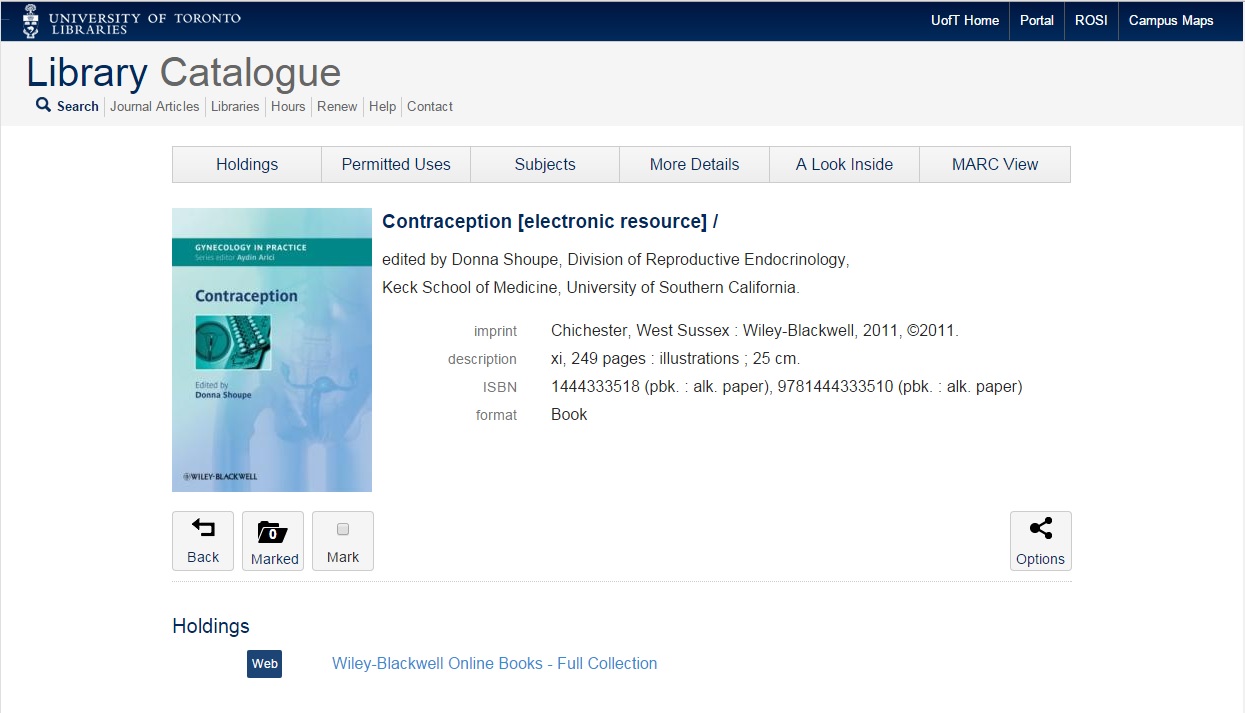Click the Holdings section heading
The image size is (1245, 713).
(x=211, y=626)
